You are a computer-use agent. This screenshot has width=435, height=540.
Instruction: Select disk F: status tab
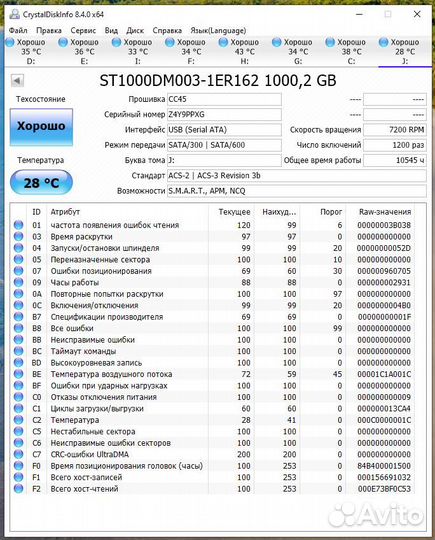click(191, 52)
